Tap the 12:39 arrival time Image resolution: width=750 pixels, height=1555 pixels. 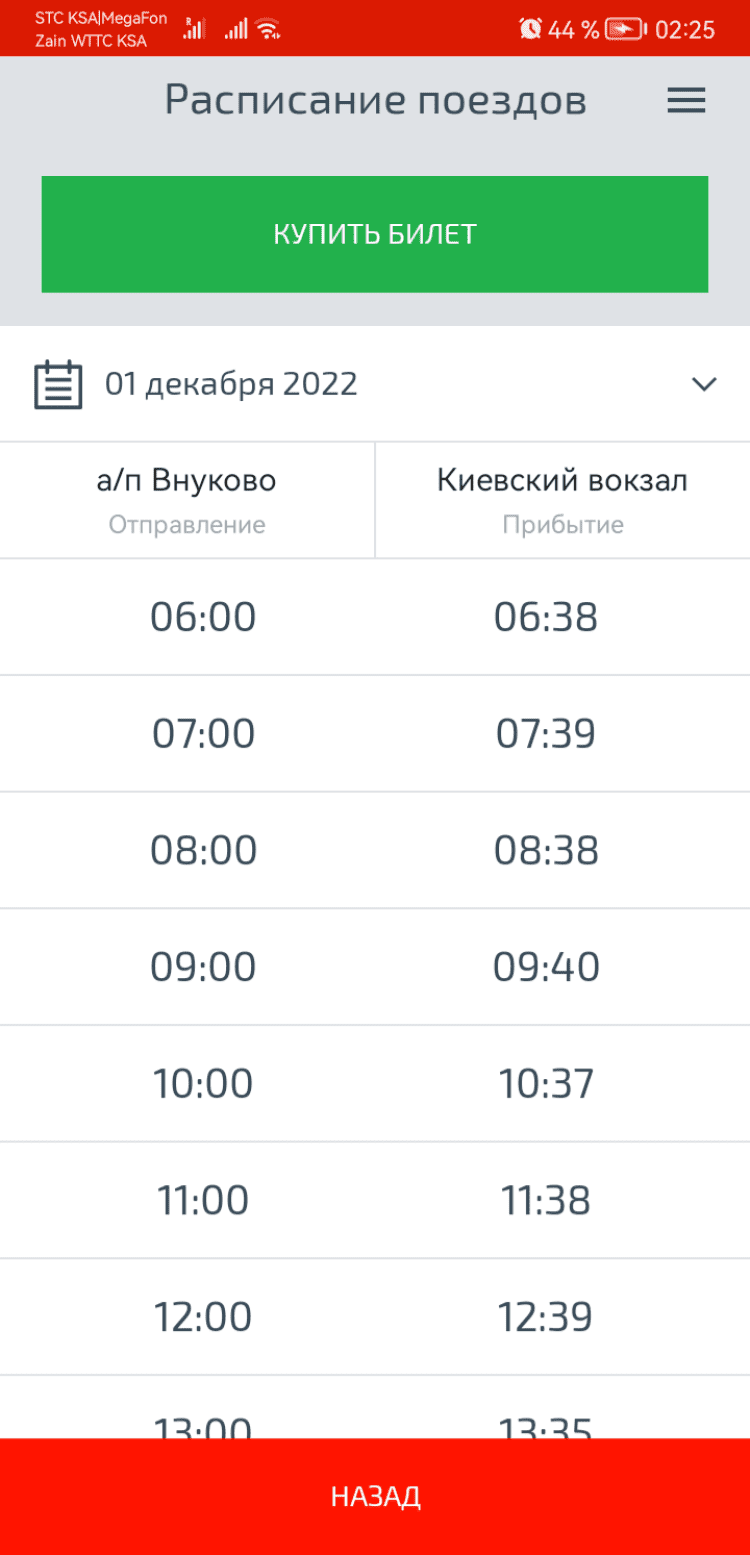coord(546,1317)
